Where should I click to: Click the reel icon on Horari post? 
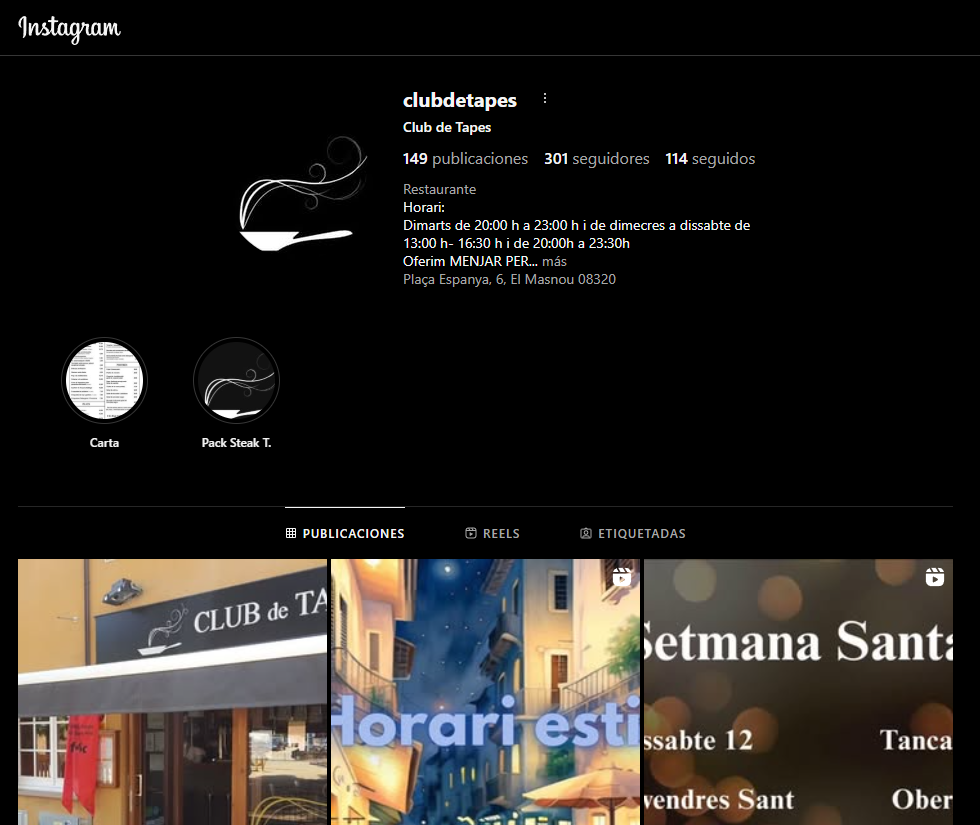coord(622,577)
